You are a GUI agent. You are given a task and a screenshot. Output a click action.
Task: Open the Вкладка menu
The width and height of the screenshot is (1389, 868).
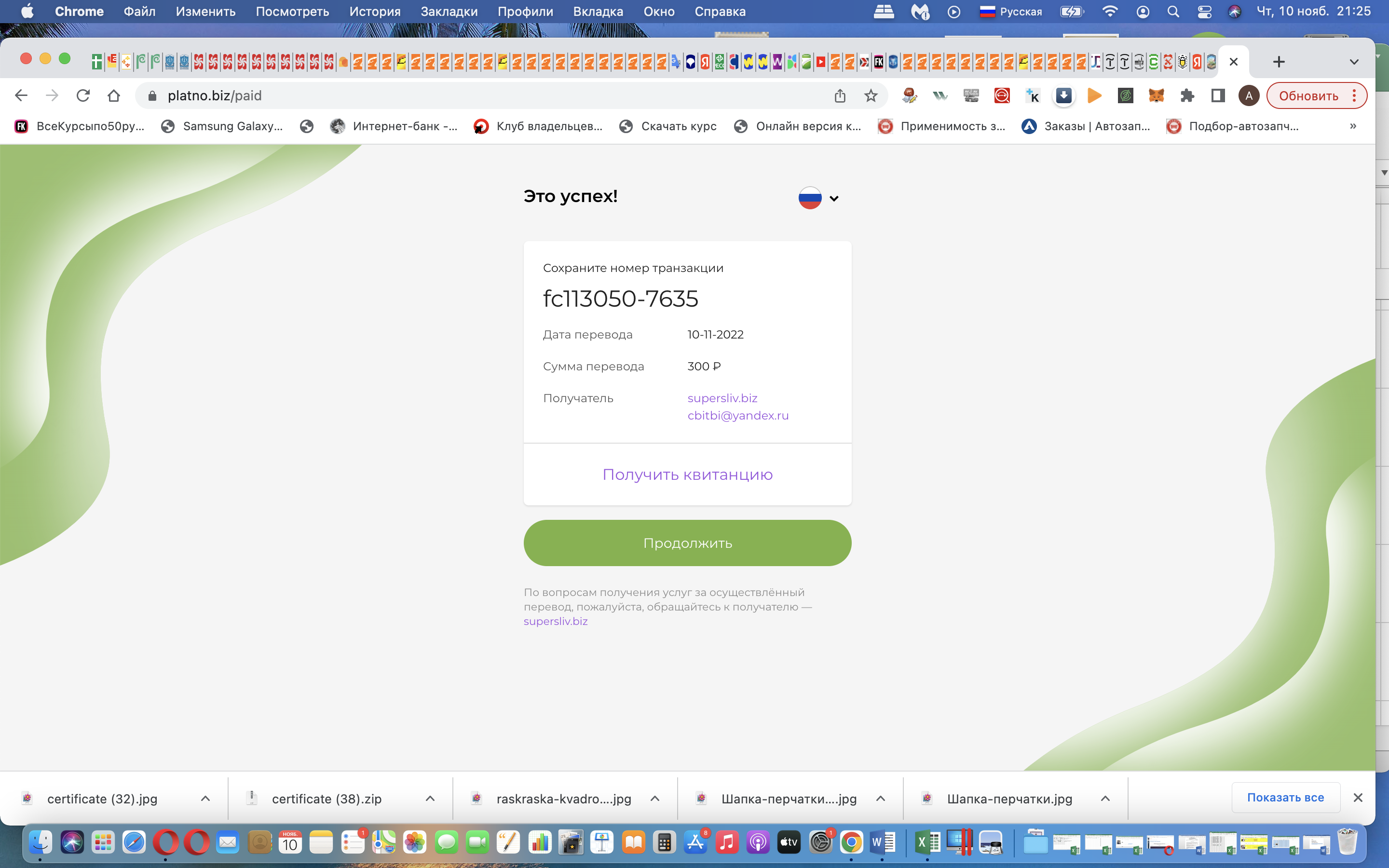[x=598, y=12]
